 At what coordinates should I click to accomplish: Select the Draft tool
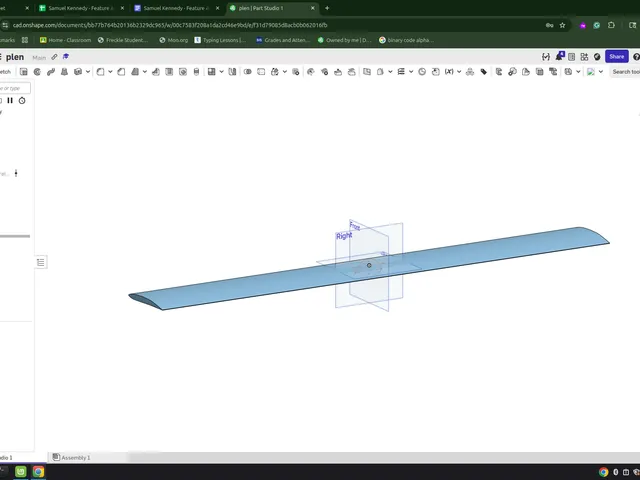pos(135,72)
